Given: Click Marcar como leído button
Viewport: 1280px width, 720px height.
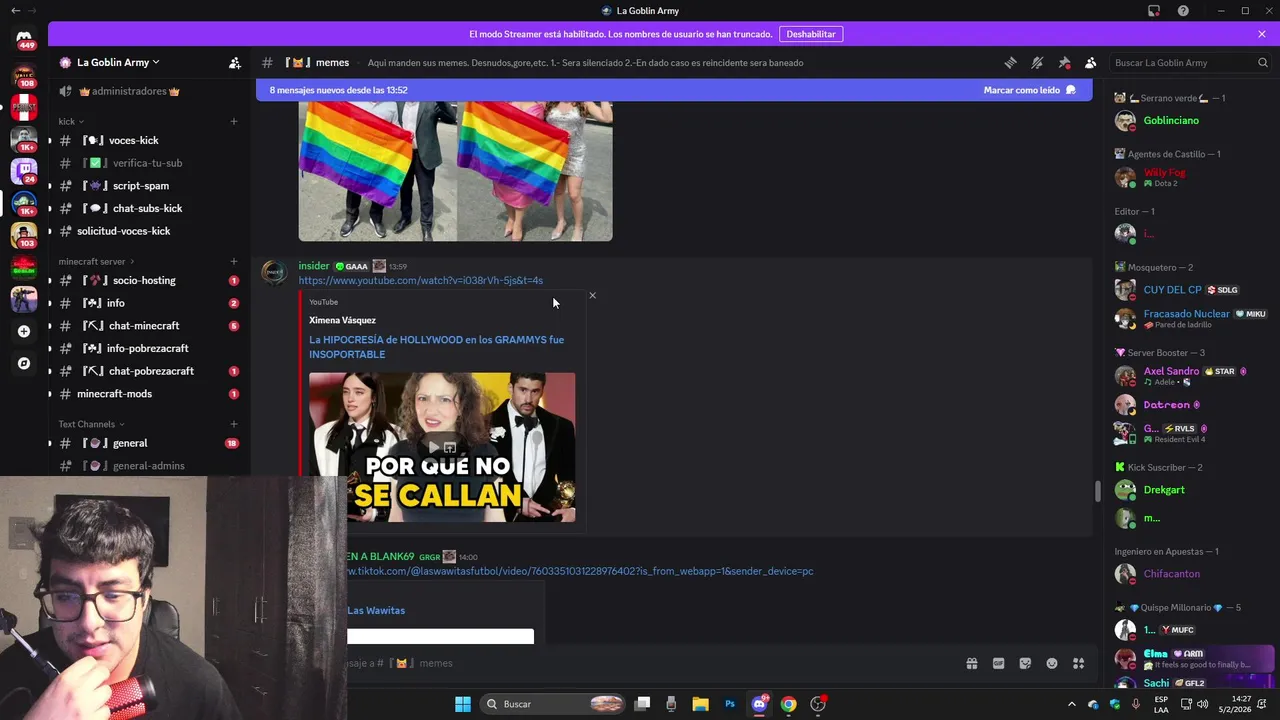Looking at the screenshot, I should 1030,90.
